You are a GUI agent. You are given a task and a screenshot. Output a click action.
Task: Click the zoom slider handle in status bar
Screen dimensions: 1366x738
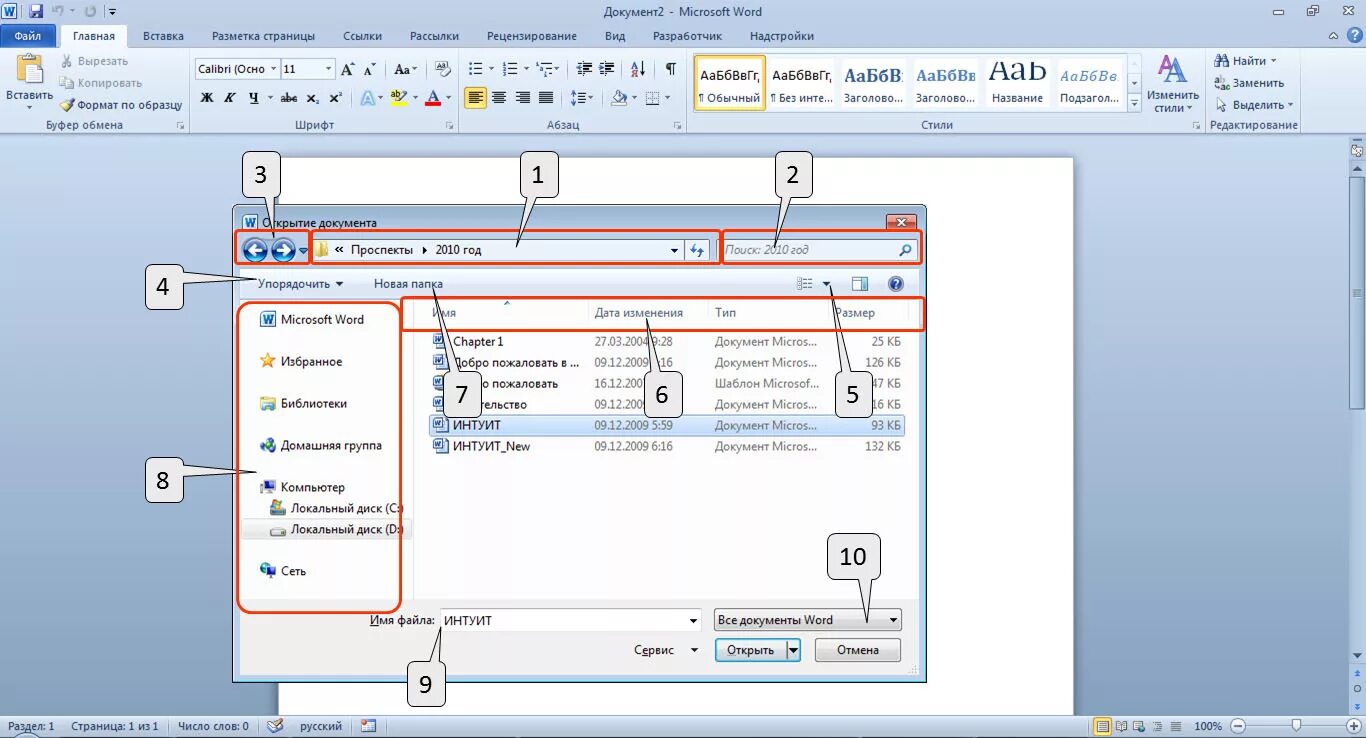pos(1296,725)
